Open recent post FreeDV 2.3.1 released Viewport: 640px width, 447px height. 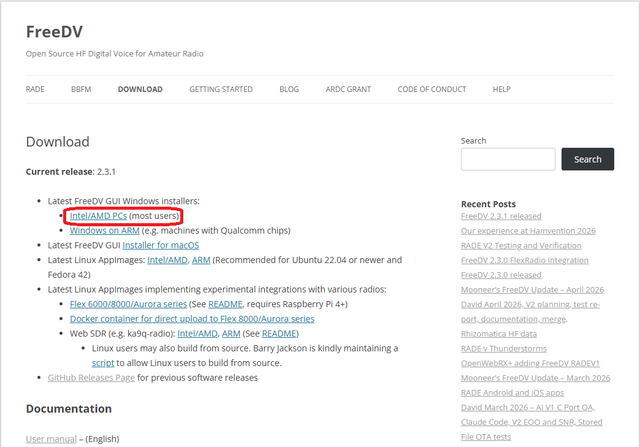tap(501, 216)
